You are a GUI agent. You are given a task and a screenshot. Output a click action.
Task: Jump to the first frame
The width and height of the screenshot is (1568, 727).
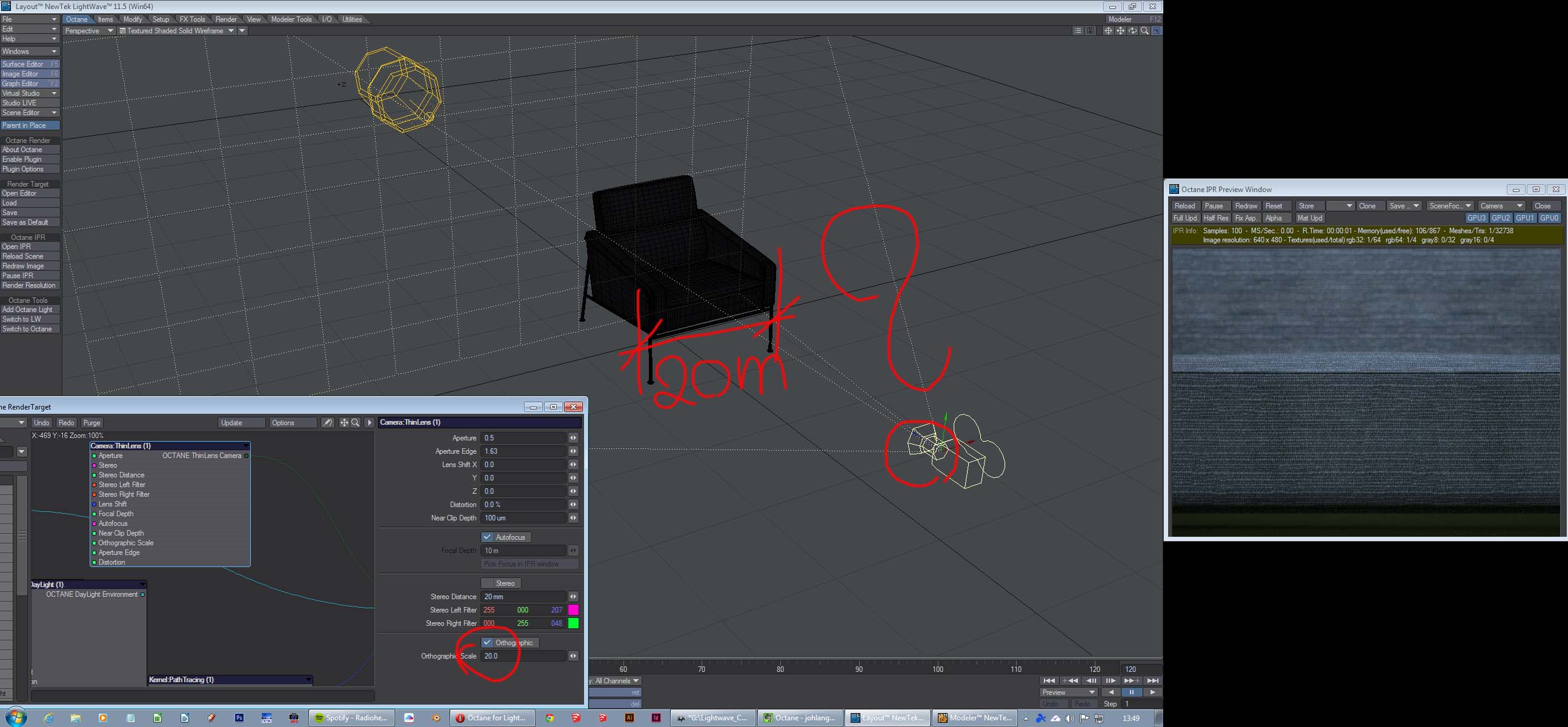(x=1049, y=681)
